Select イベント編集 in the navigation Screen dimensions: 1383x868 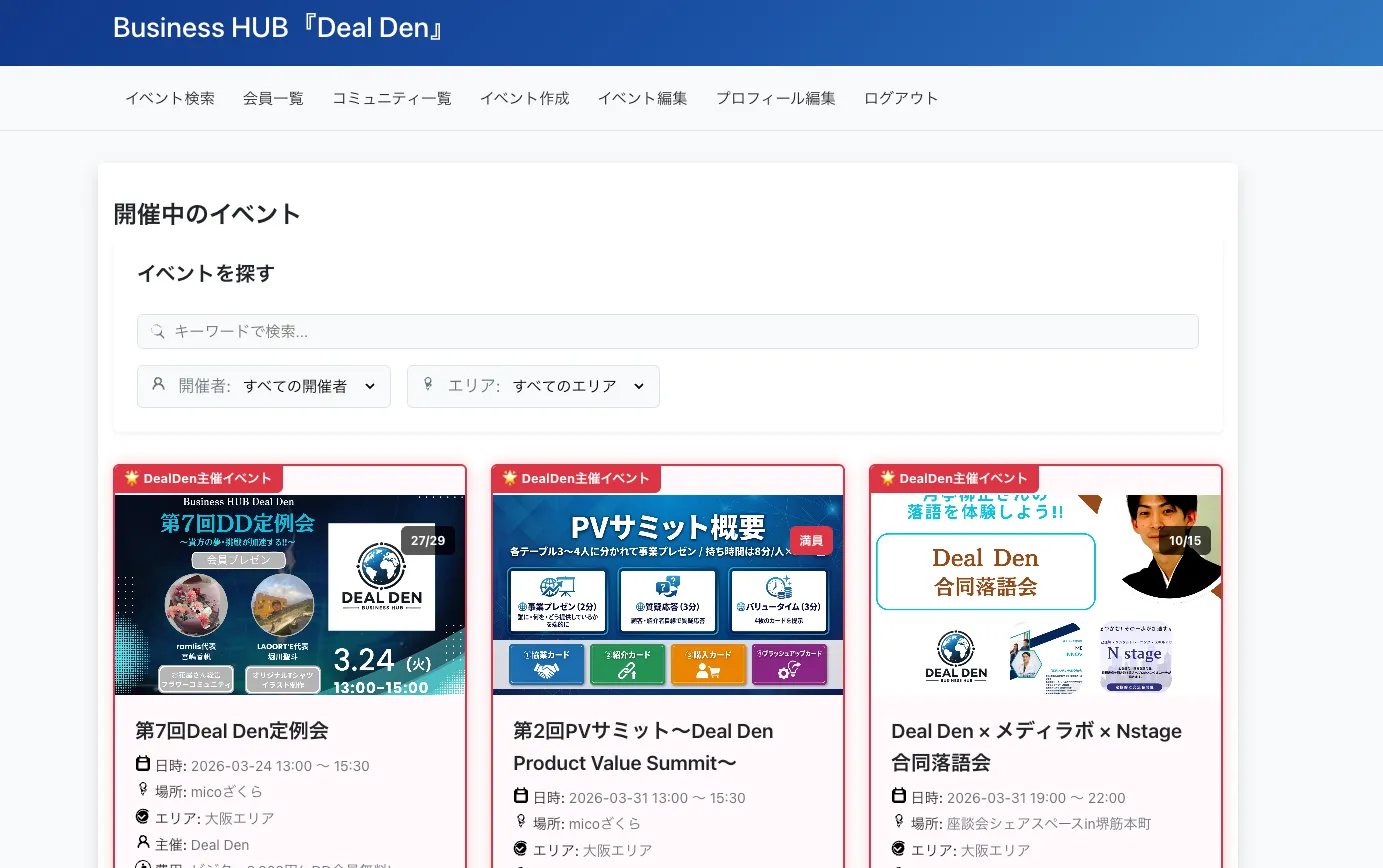pyautogui.click(x=642, y=98)
